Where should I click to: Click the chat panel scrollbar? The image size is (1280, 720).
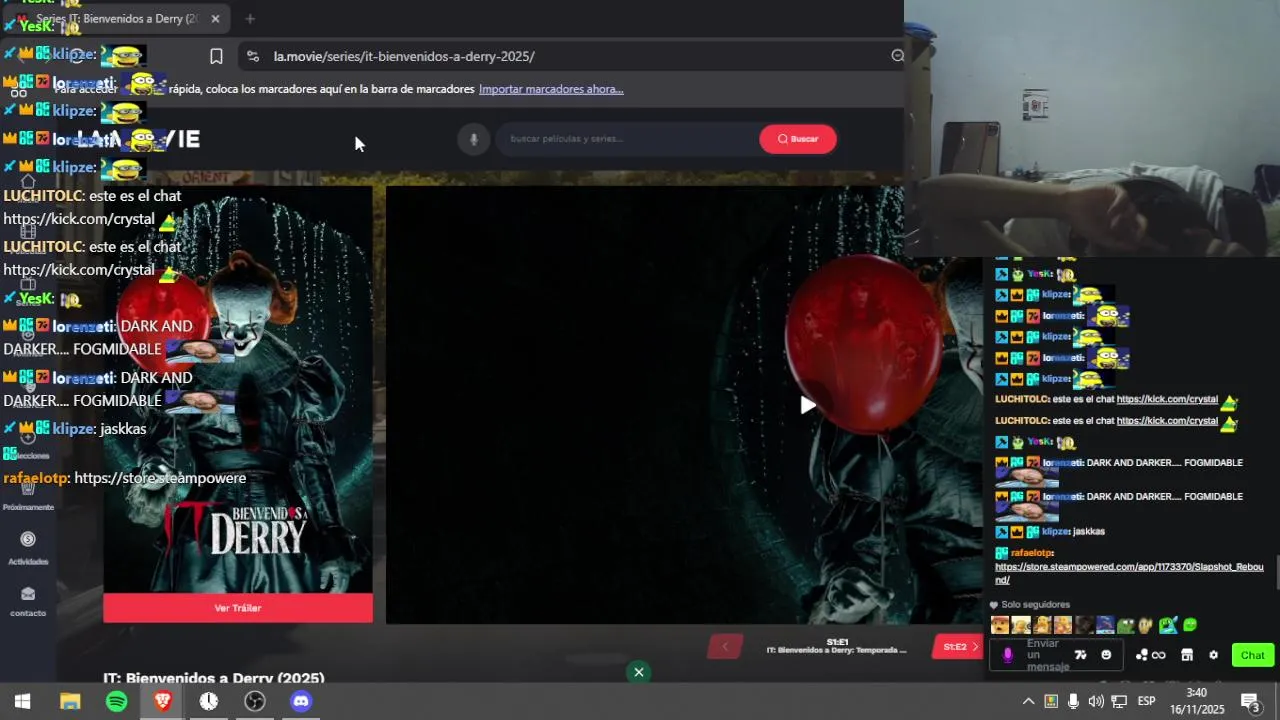[x=1276, y=573]
